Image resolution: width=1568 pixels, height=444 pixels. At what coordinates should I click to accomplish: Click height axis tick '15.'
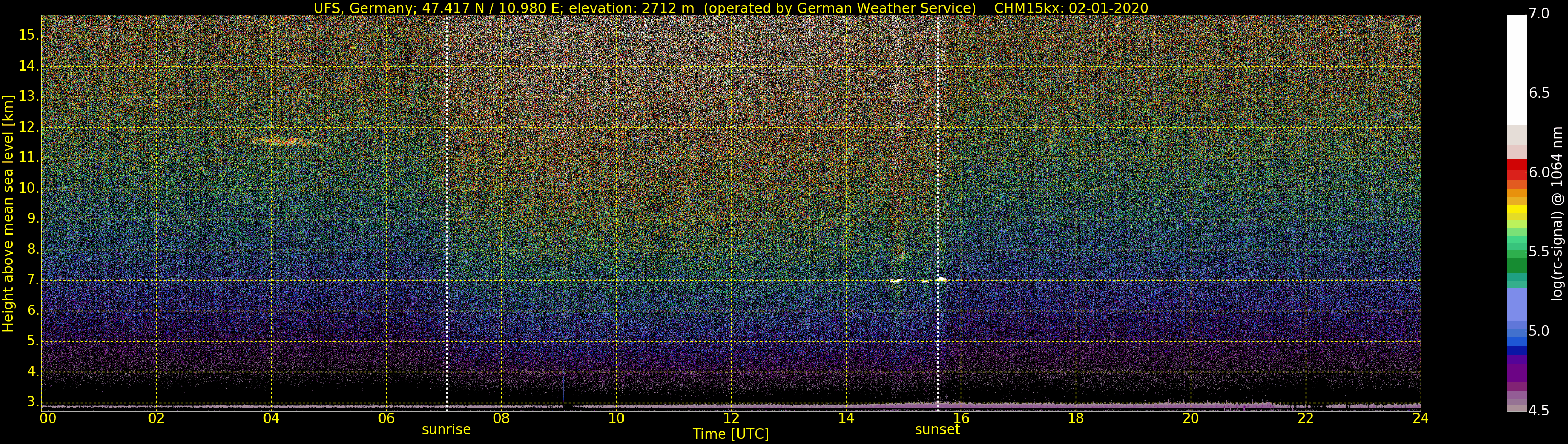(x=29, y=36)
